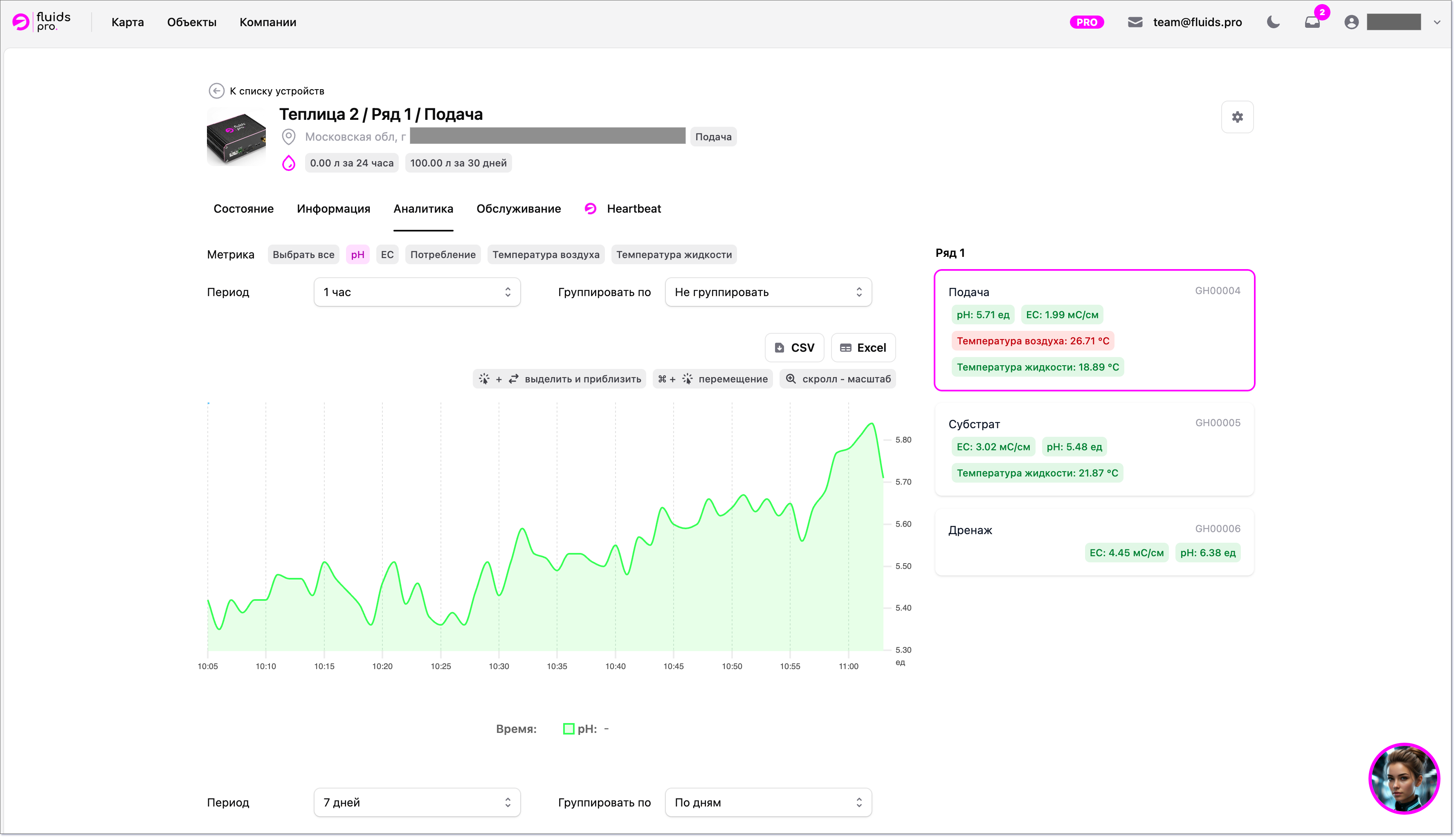Screen dimensions: 1456x838
Task: Export chart data as CSV
Action: (794, 348)
